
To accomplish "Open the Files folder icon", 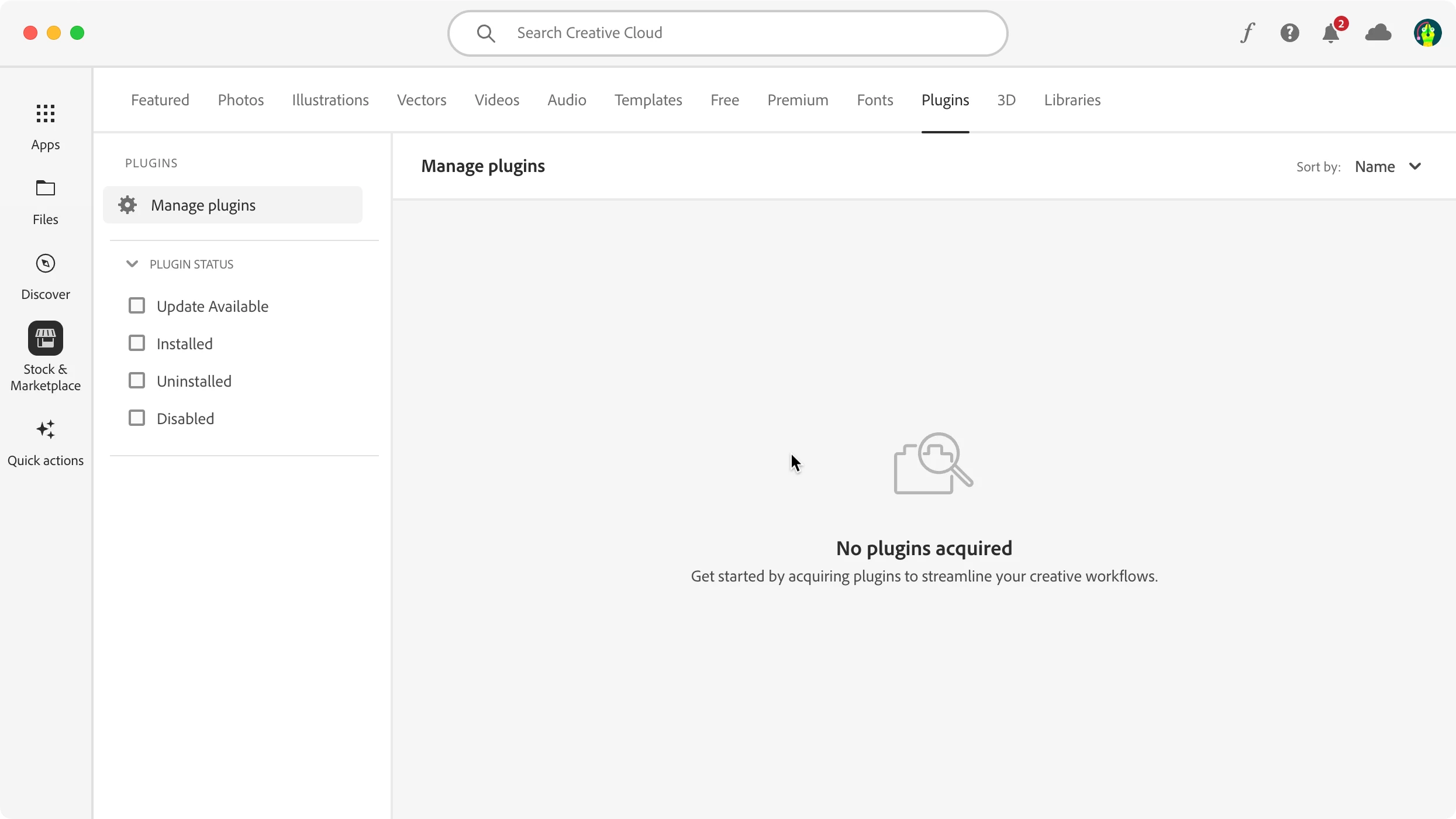I will [46, 188].
